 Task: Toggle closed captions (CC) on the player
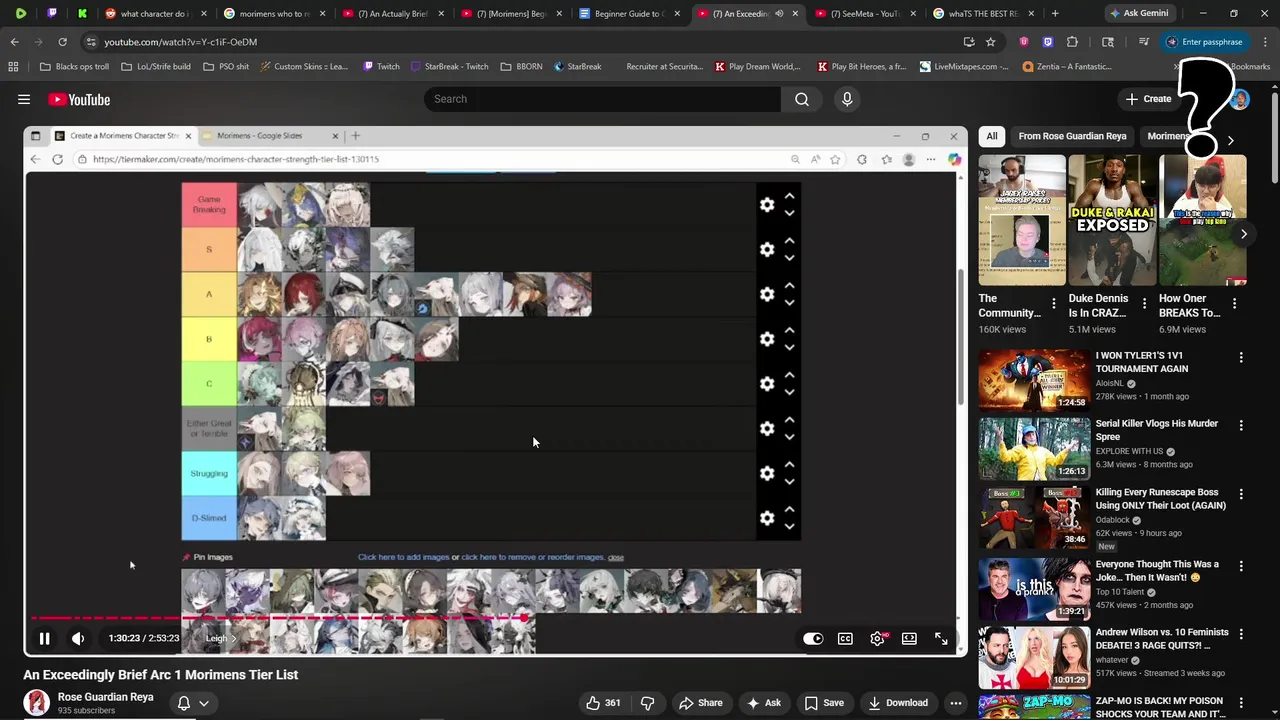tap(845, 638)
